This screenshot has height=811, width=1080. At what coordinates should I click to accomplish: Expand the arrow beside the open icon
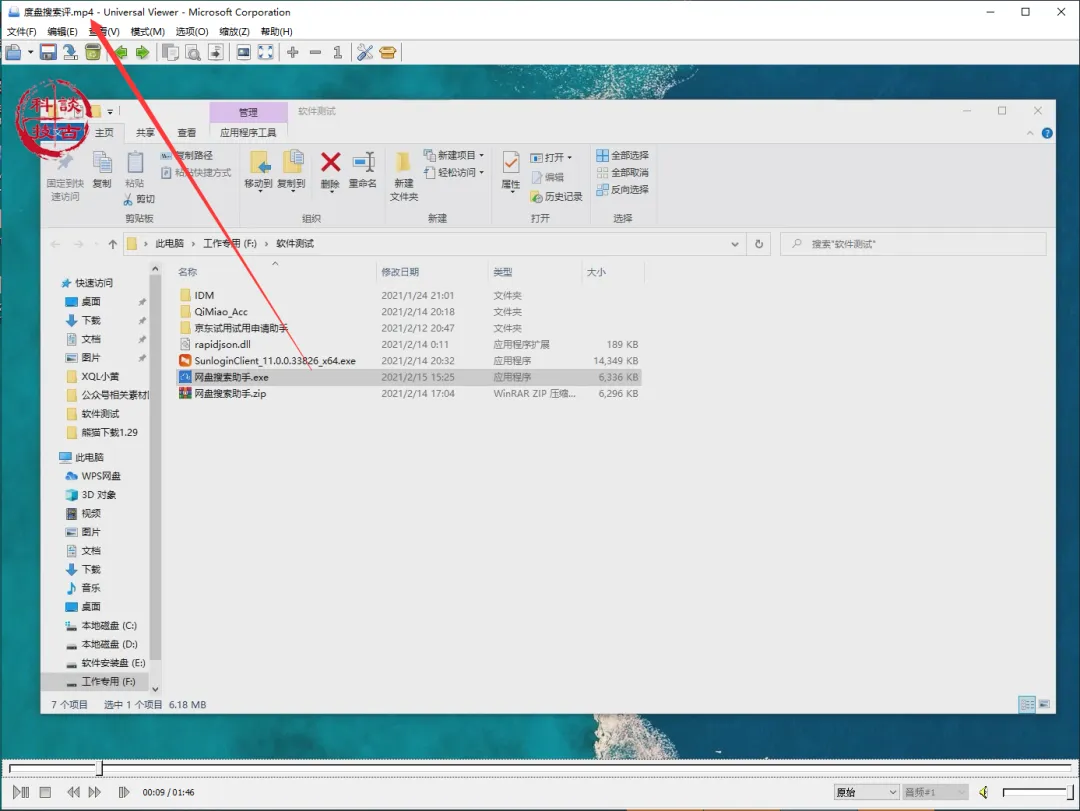[30, 52]
